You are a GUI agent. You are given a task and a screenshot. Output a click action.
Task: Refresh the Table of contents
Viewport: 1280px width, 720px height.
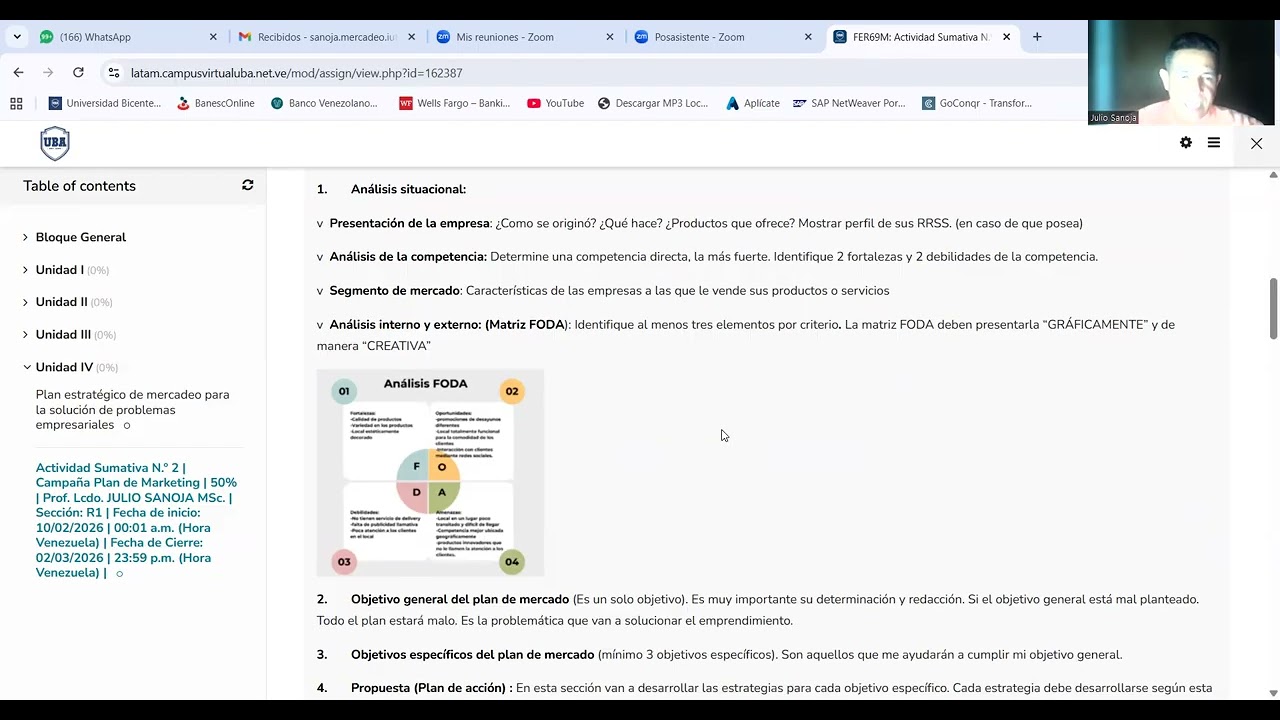point(248,185)
